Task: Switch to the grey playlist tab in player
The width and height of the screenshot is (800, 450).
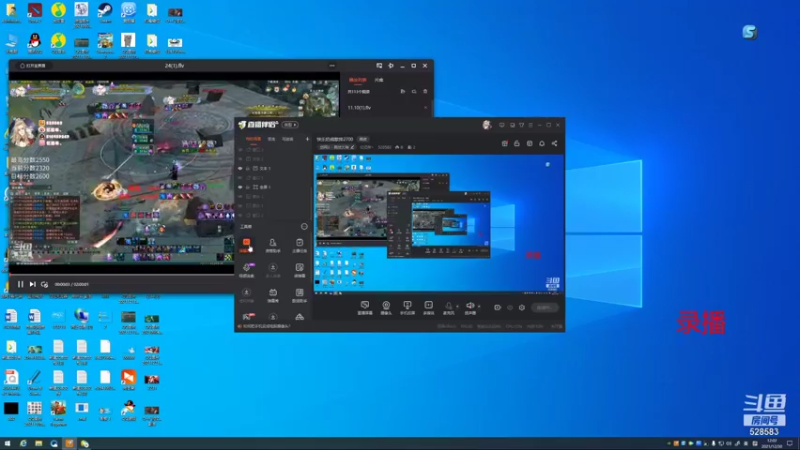Action: [x=379, y=80]
